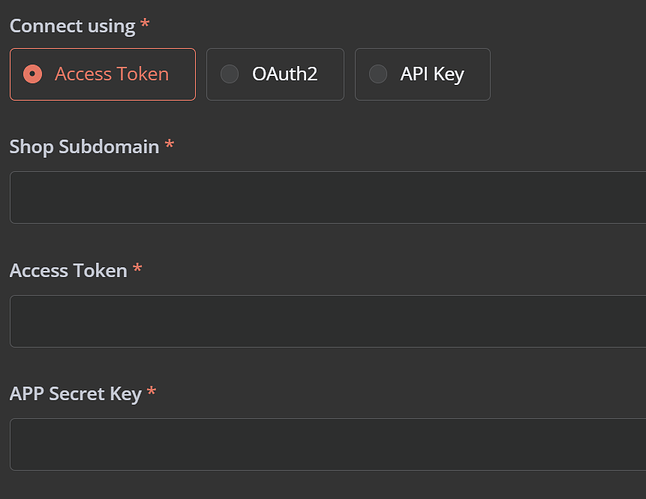The height and width of the screenshot is (499, 646).
Task: Select the OAuth2 radio circle
Action: point(229,74)
